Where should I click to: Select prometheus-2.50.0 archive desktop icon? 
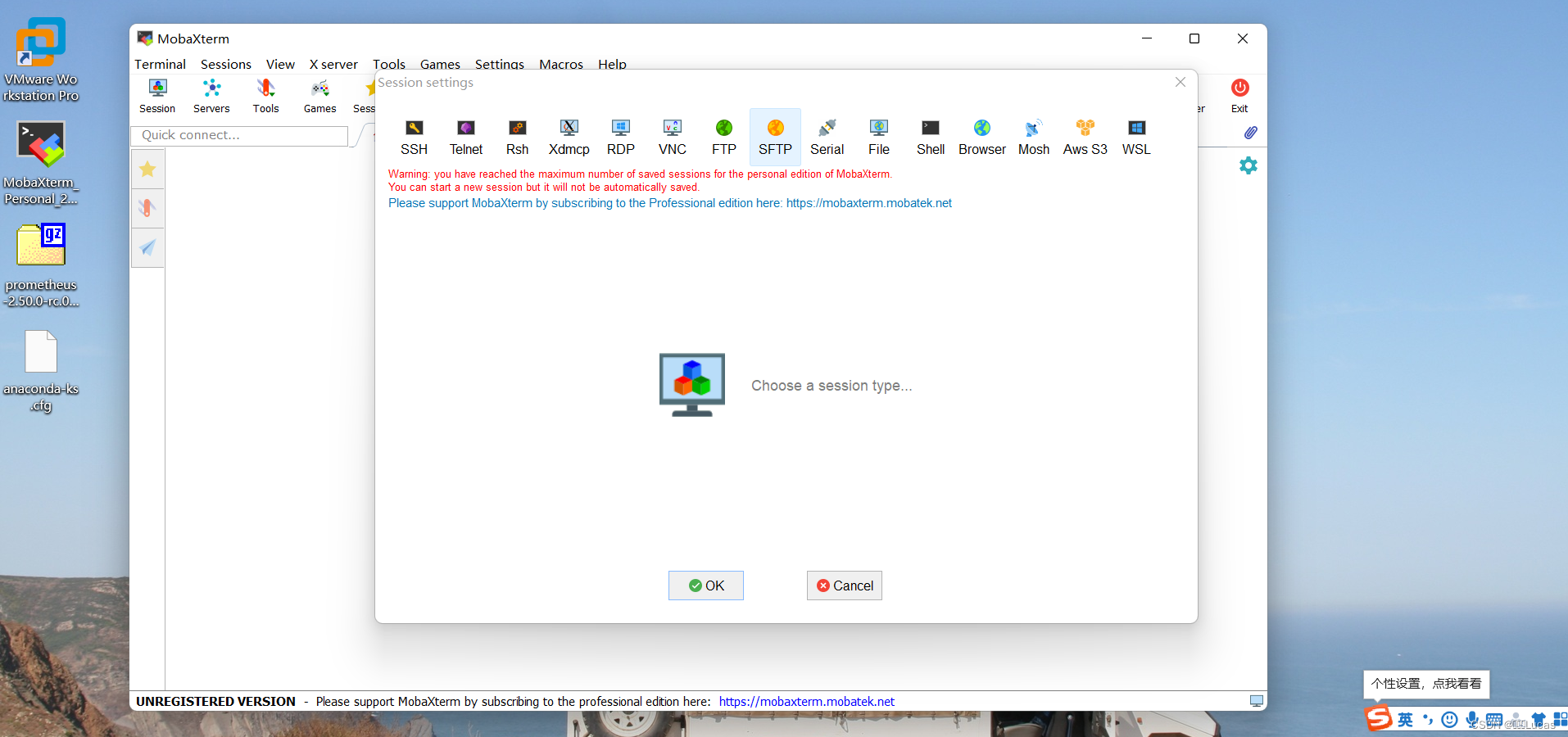coord(41,265)
